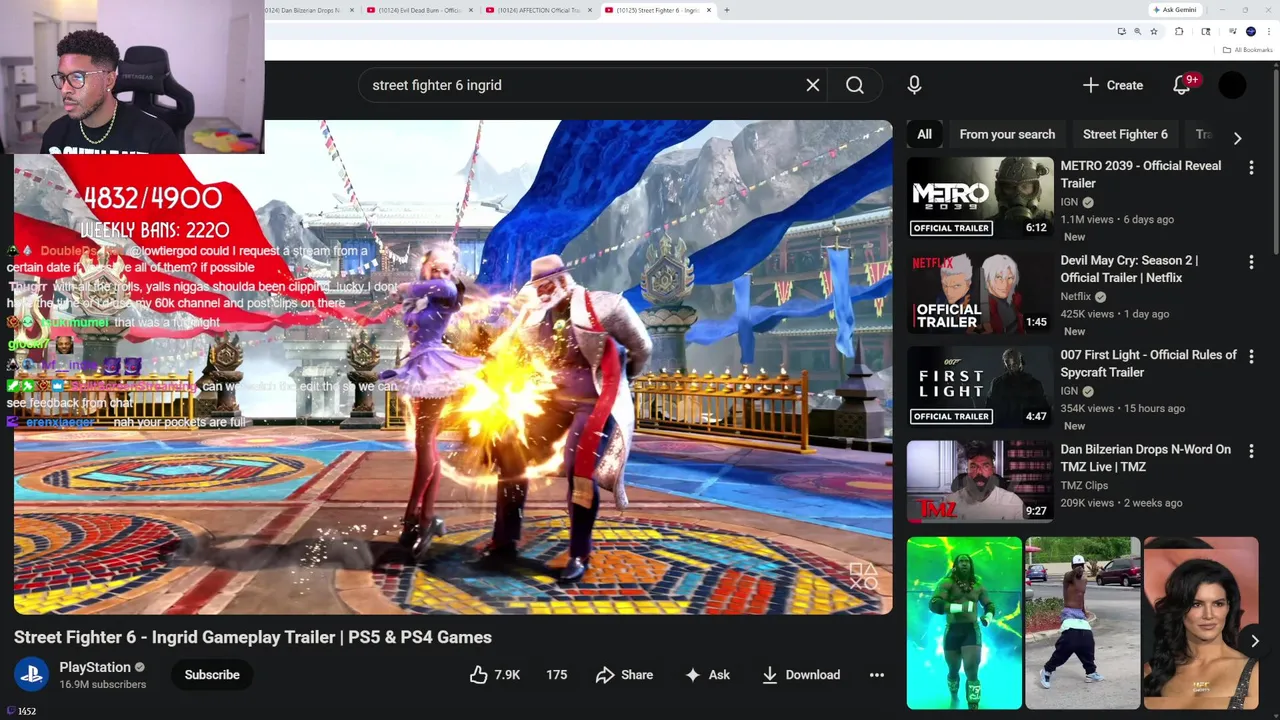Close the Street Fighter 6 Ingrid tab
1280x720 pixels.
[709, 10]
